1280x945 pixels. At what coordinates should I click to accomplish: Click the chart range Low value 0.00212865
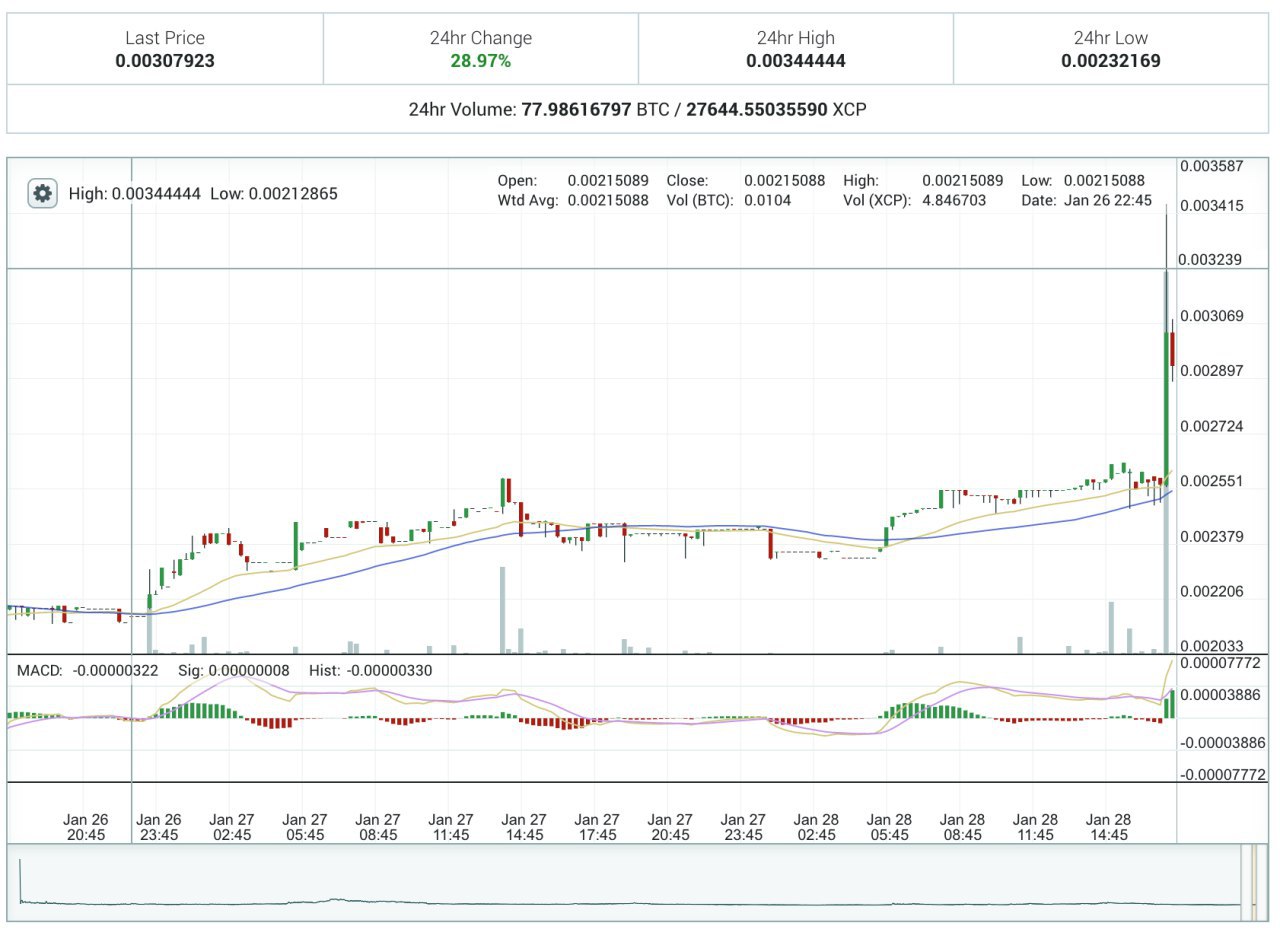coord(293,193)
